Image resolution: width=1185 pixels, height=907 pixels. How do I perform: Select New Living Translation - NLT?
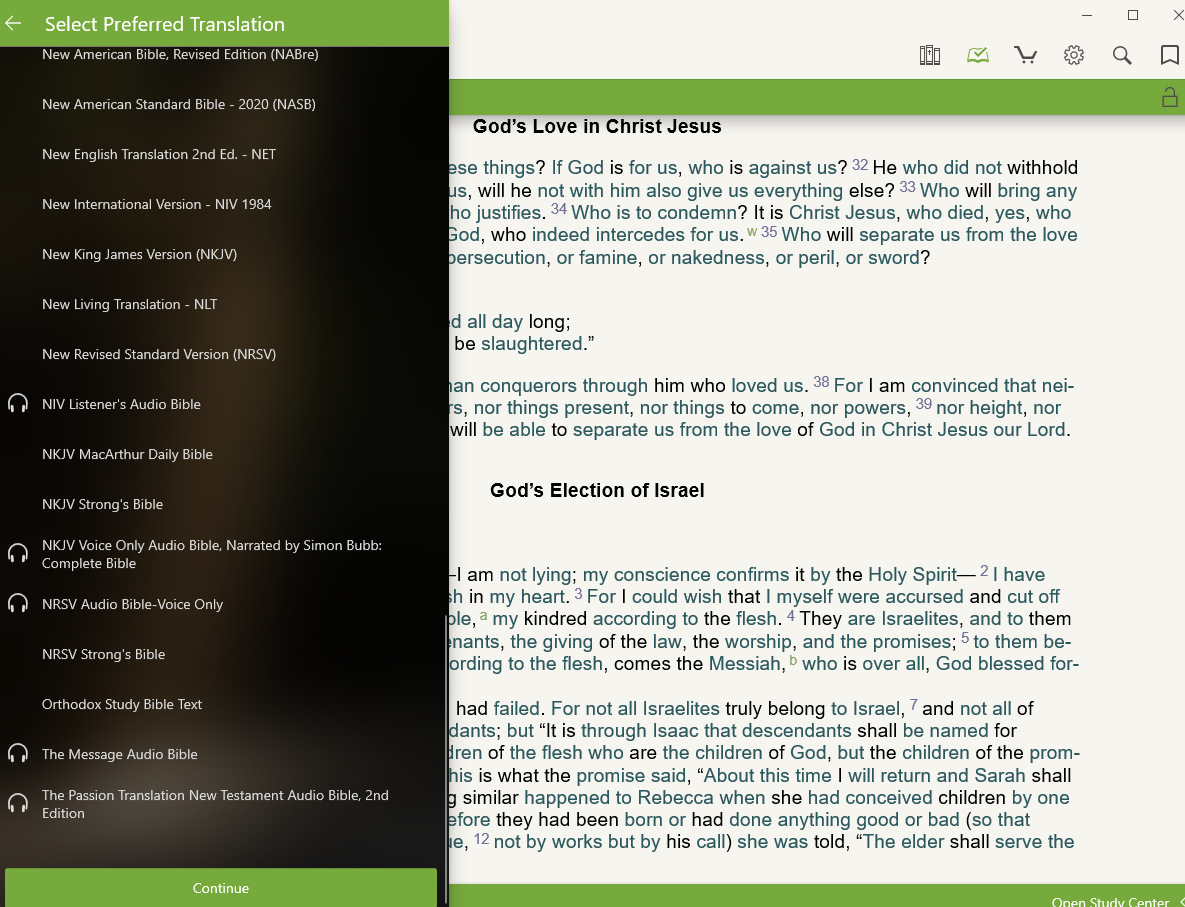(x=129, y=304)
